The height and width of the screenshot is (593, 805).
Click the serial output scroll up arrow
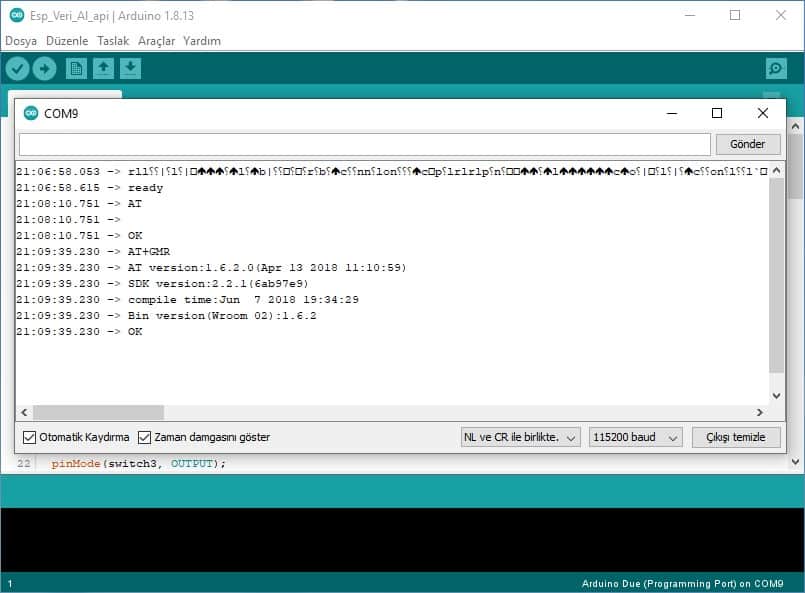click(x=776, y=170)
